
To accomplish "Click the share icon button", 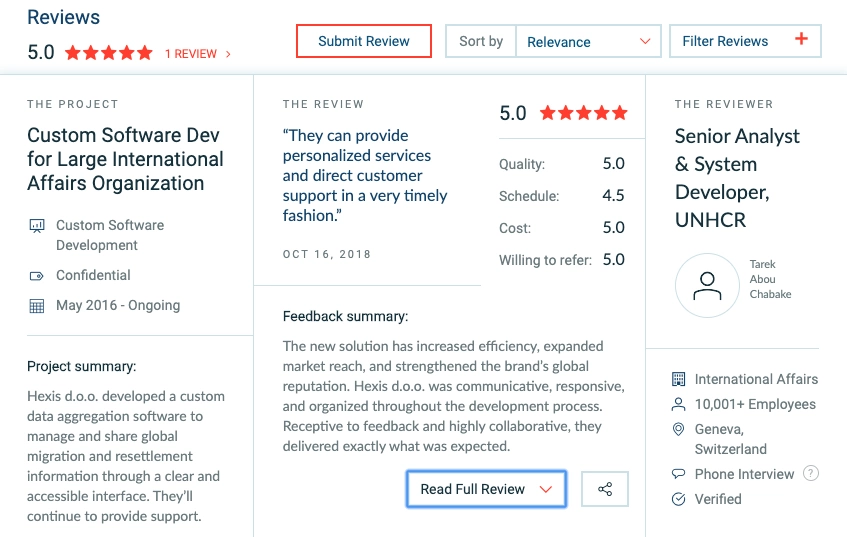I will 605,489.
